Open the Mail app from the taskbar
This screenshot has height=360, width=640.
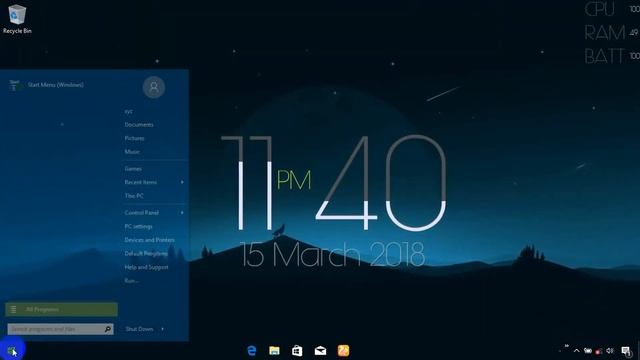pos(320,351)
